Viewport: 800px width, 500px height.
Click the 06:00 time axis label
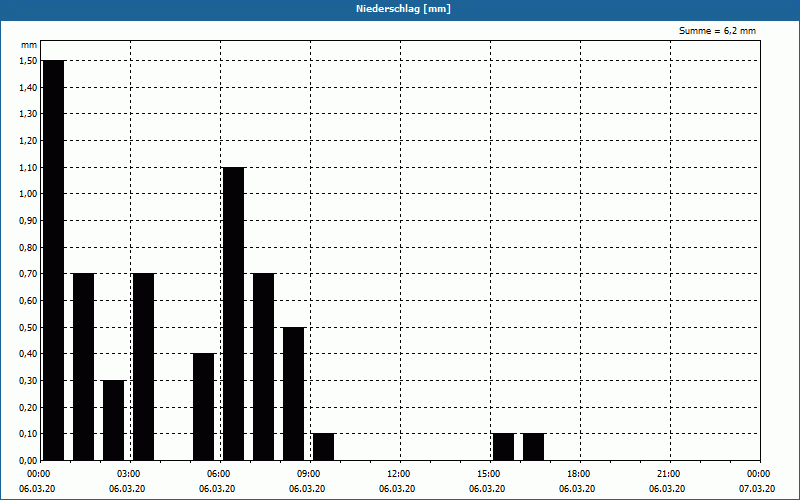pyautogui.click(x=219, y=474)
